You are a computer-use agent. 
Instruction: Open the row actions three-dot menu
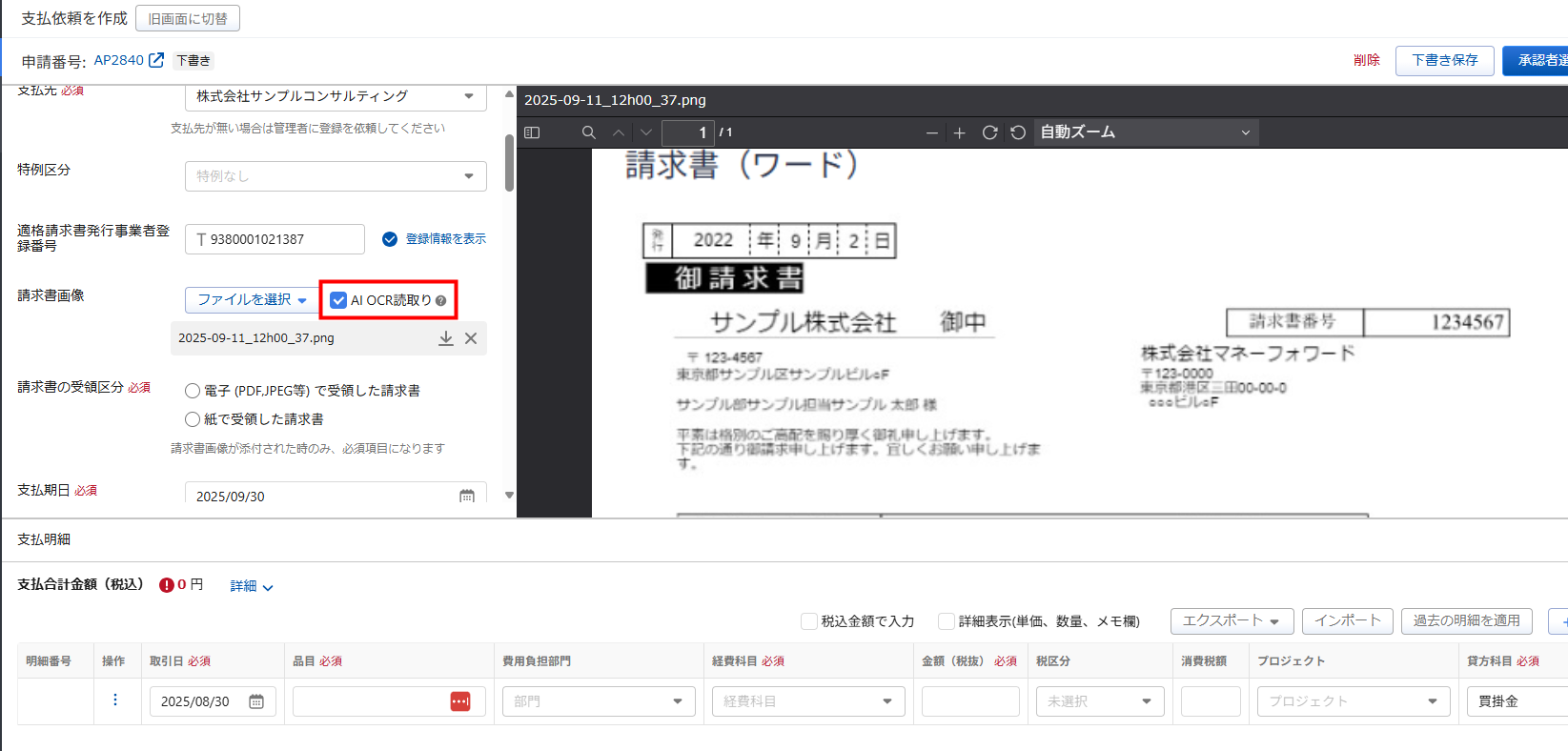(115, 700)
